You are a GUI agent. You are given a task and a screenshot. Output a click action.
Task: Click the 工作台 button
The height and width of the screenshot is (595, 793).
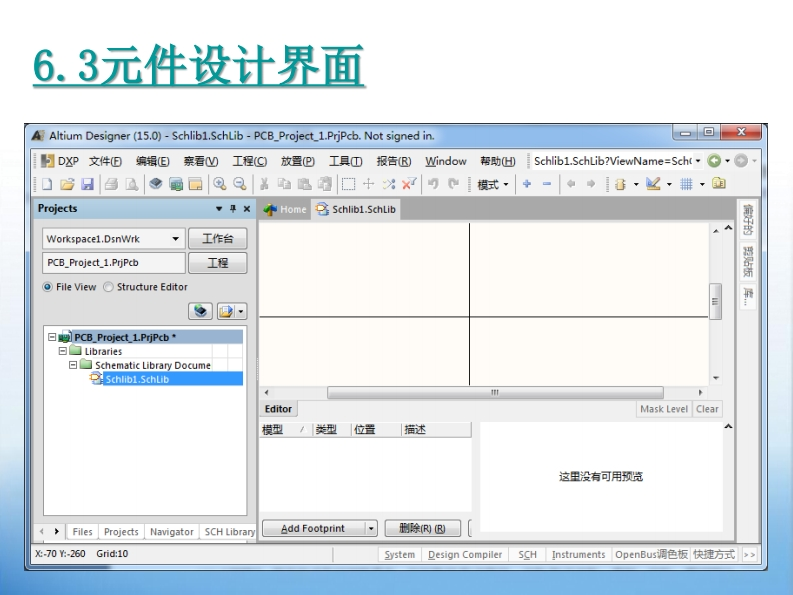pyautogui.click(x=218, y=239)
